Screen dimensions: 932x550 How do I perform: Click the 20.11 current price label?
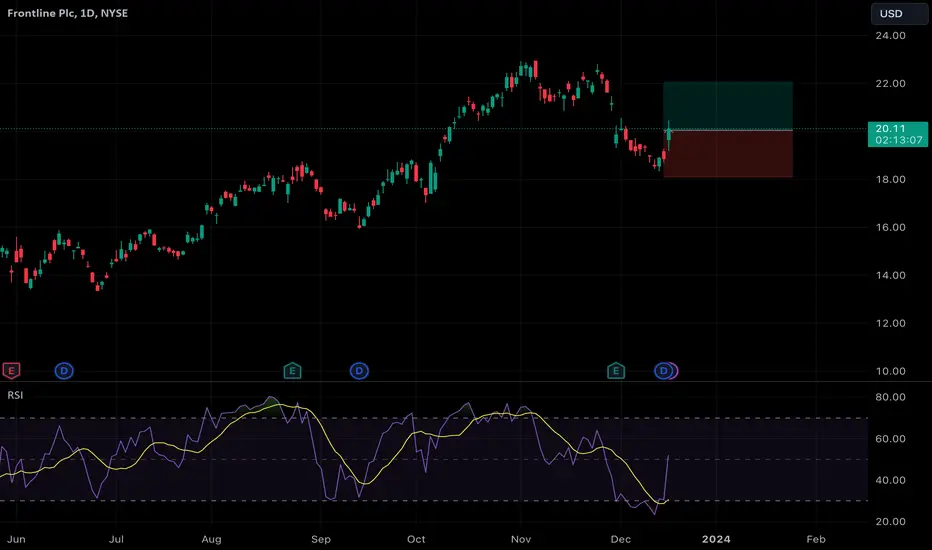click(x=898, y=134)
